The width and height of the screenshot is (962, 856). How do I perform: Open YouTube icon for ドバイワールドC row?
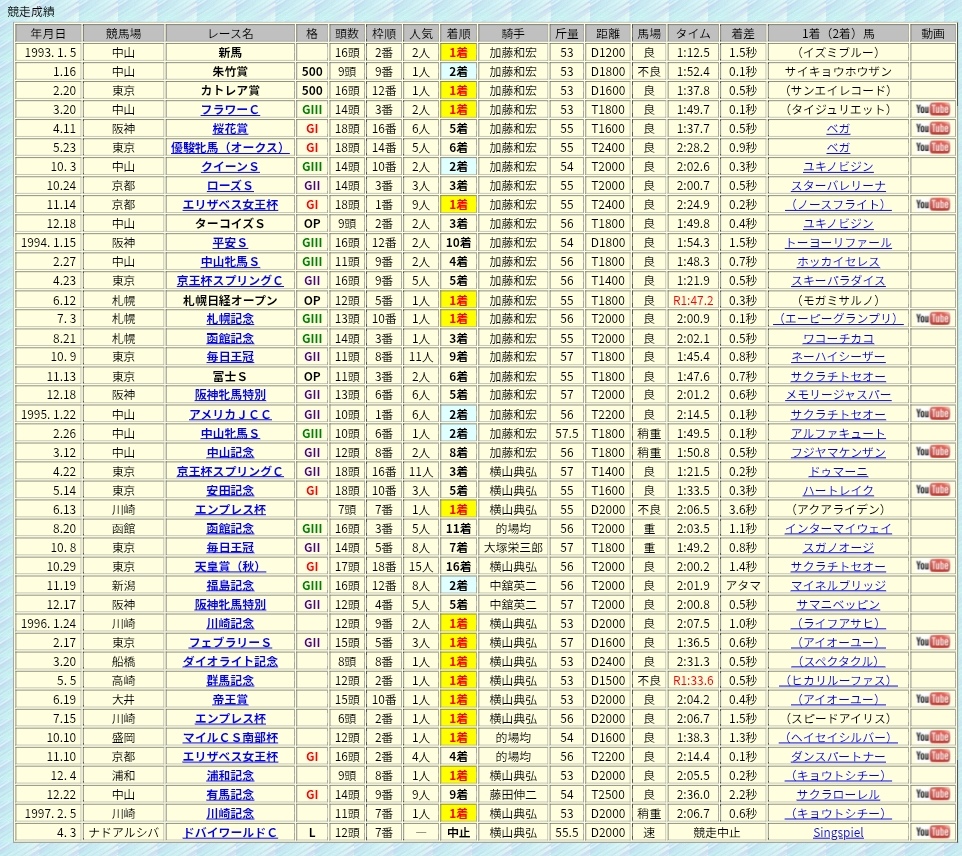[x=932, y=832]
